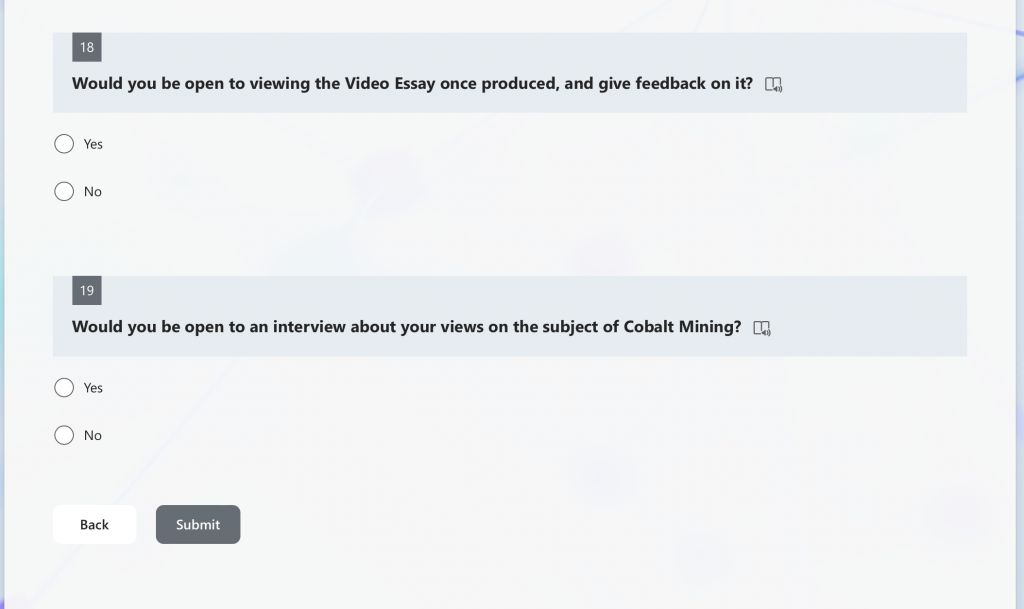Choose No radio circle for Cobalt Mining interview
The width and height of the screenshot is (1024, 609).
(64, 435)
